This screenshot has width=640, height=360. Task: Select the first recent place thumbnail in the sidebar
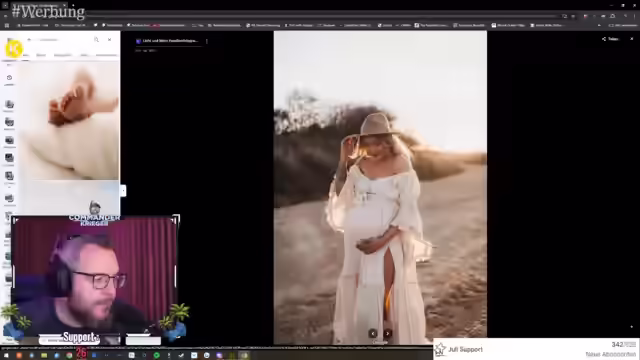9,104
